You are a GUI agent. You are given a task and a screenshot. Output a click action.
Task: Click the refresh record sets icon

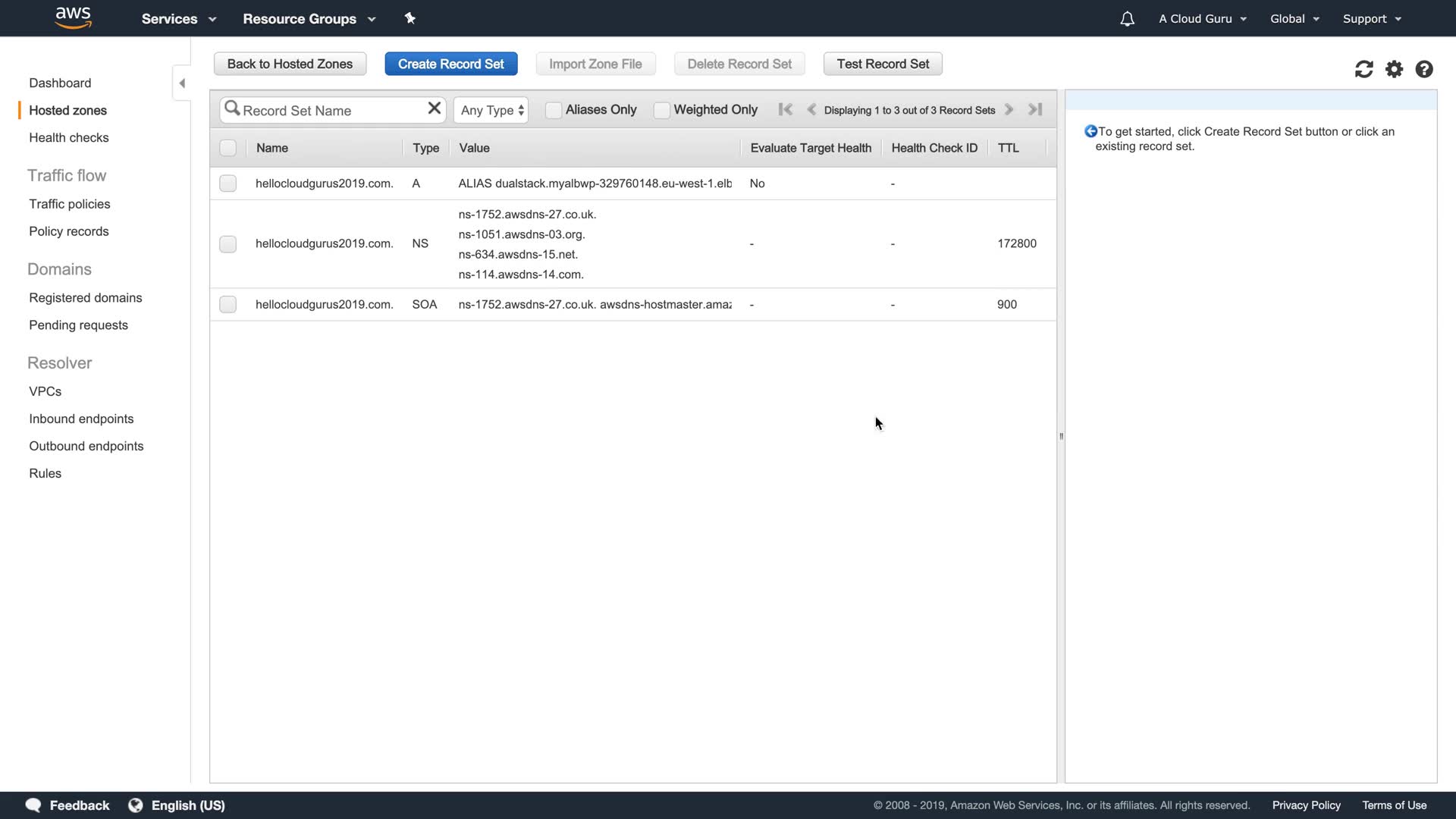click(x=1363, y=70)
